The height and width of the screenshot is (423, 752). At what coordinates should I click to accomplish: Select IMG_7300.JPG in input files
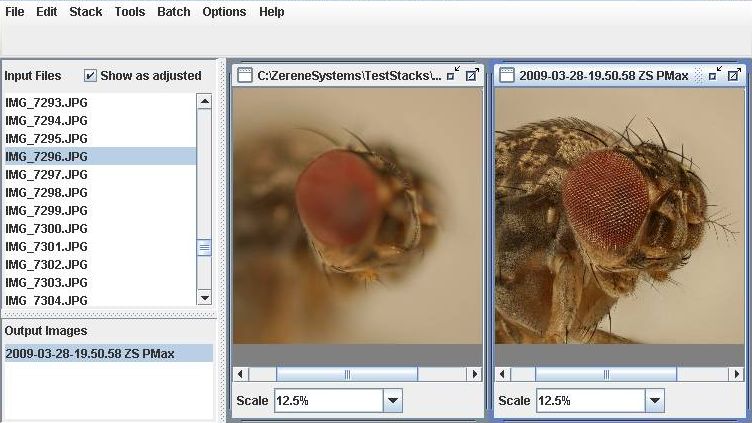click(100, 228)
